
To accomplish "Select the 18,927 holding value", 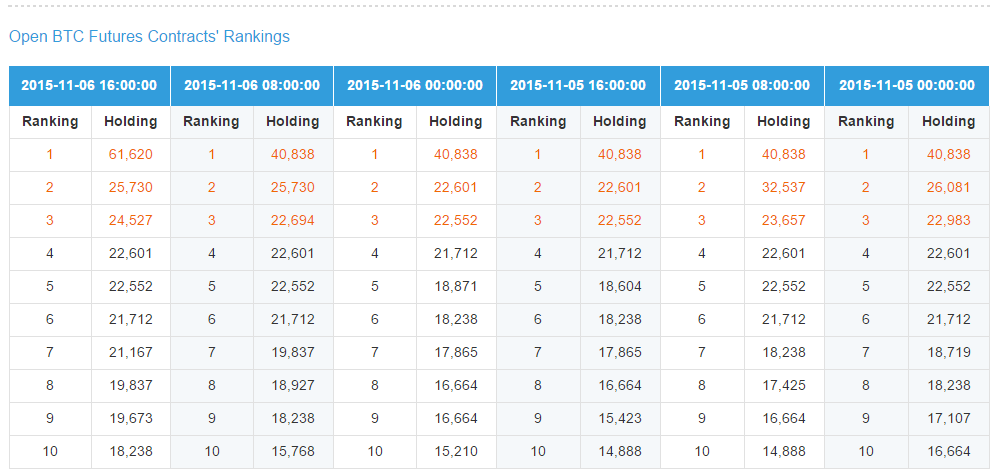I will (x=293, y=386).
